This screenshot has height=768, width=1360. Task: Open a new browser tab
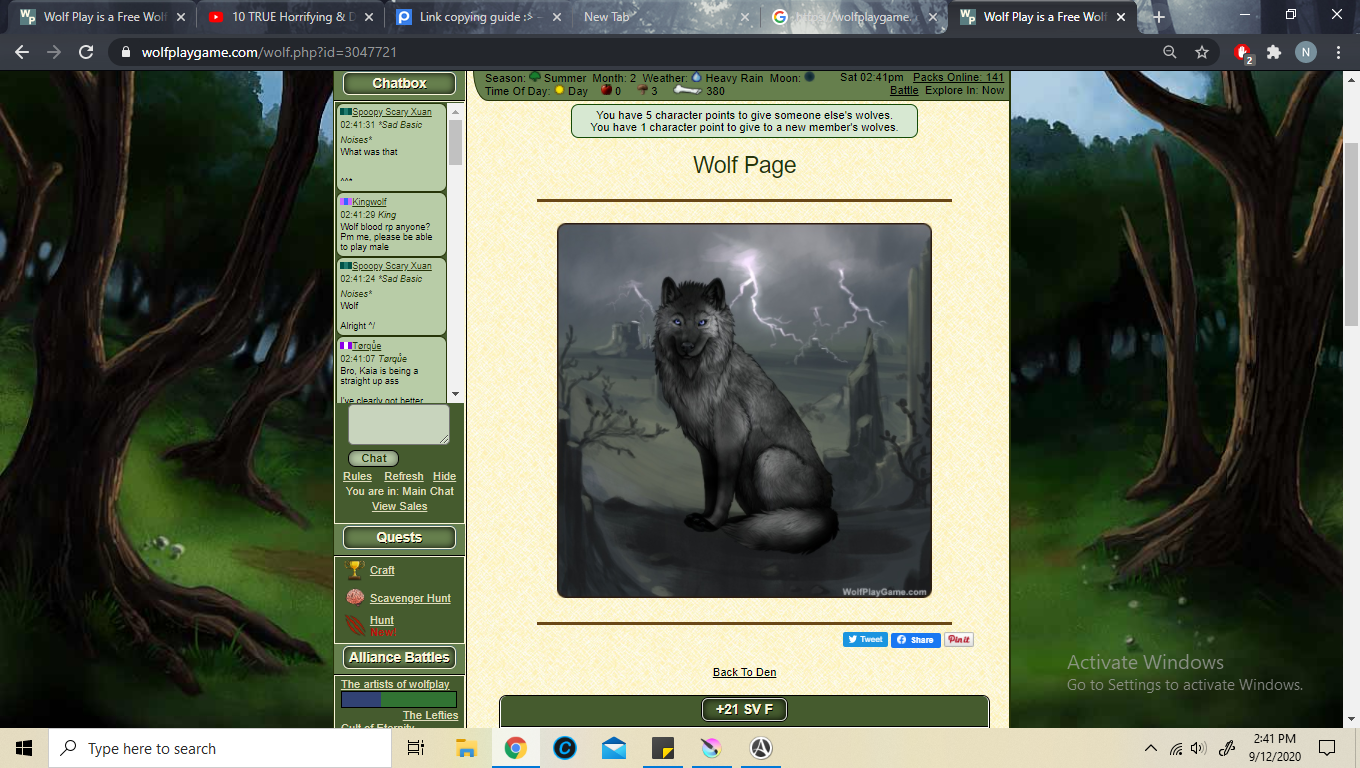coord(1159,17)
